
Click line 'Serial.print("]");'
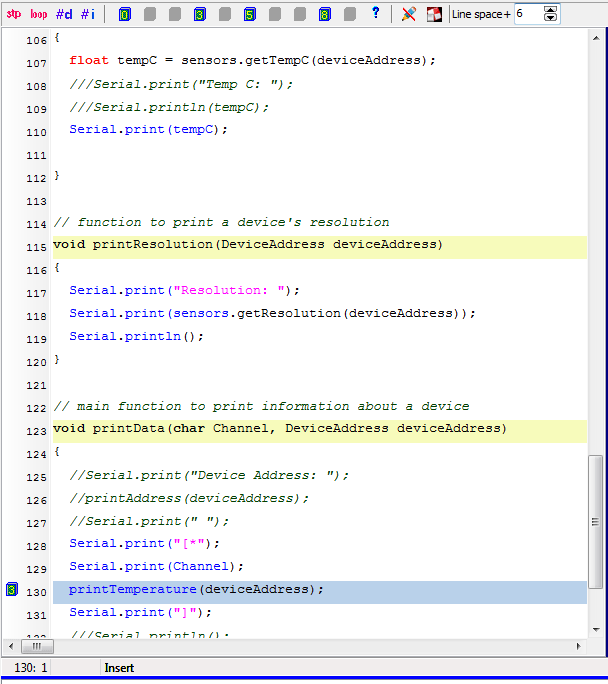pyautogui.click(x=140, y=612)
